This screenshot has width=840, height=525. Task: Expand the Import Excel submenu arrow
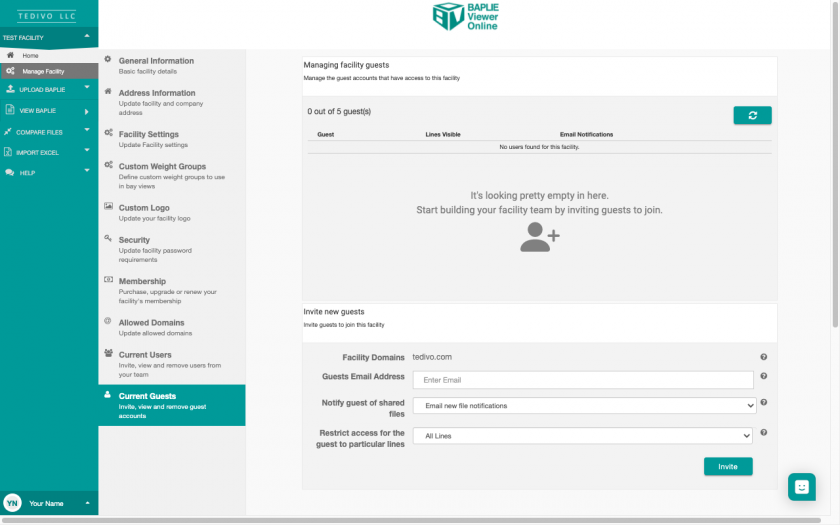87,150
